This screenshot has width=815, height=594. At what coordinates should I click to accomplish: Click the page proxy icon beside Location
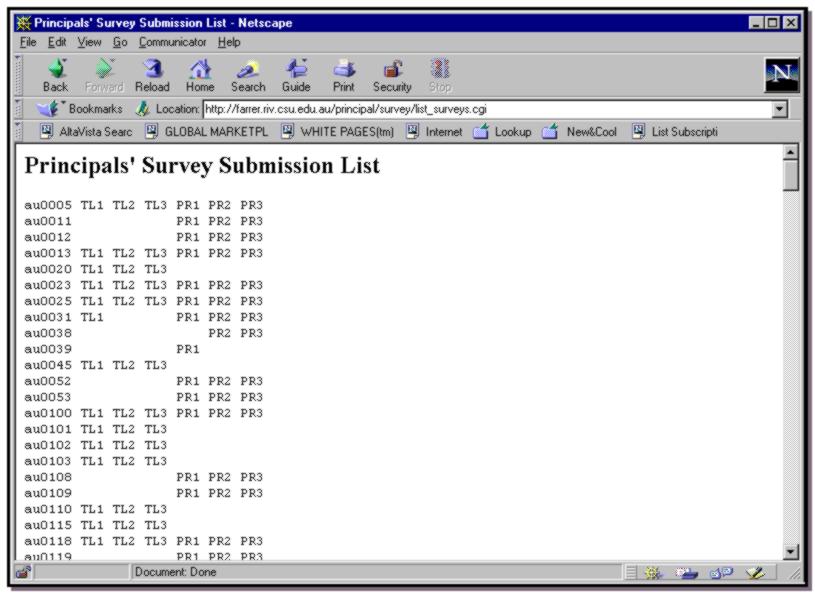point(142,109)
